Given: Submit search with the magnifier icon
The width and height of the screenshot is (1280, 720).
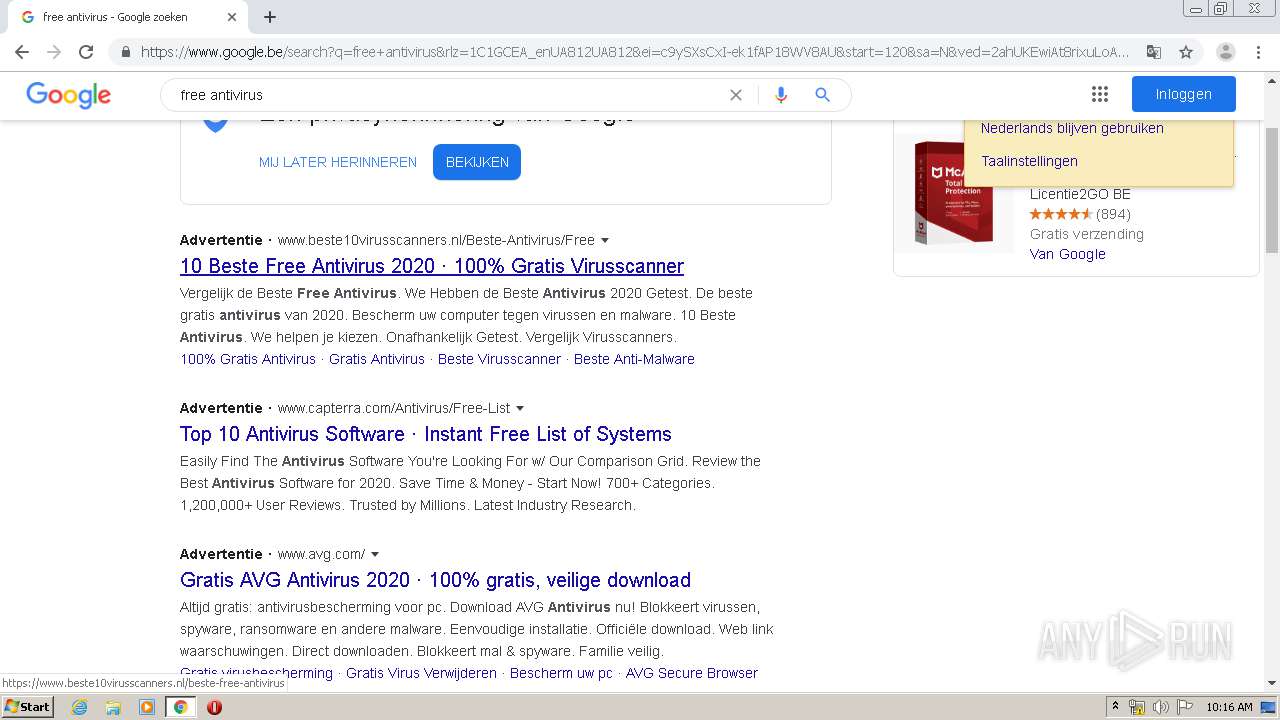Looking at the screenshot, I should point(822,95).
